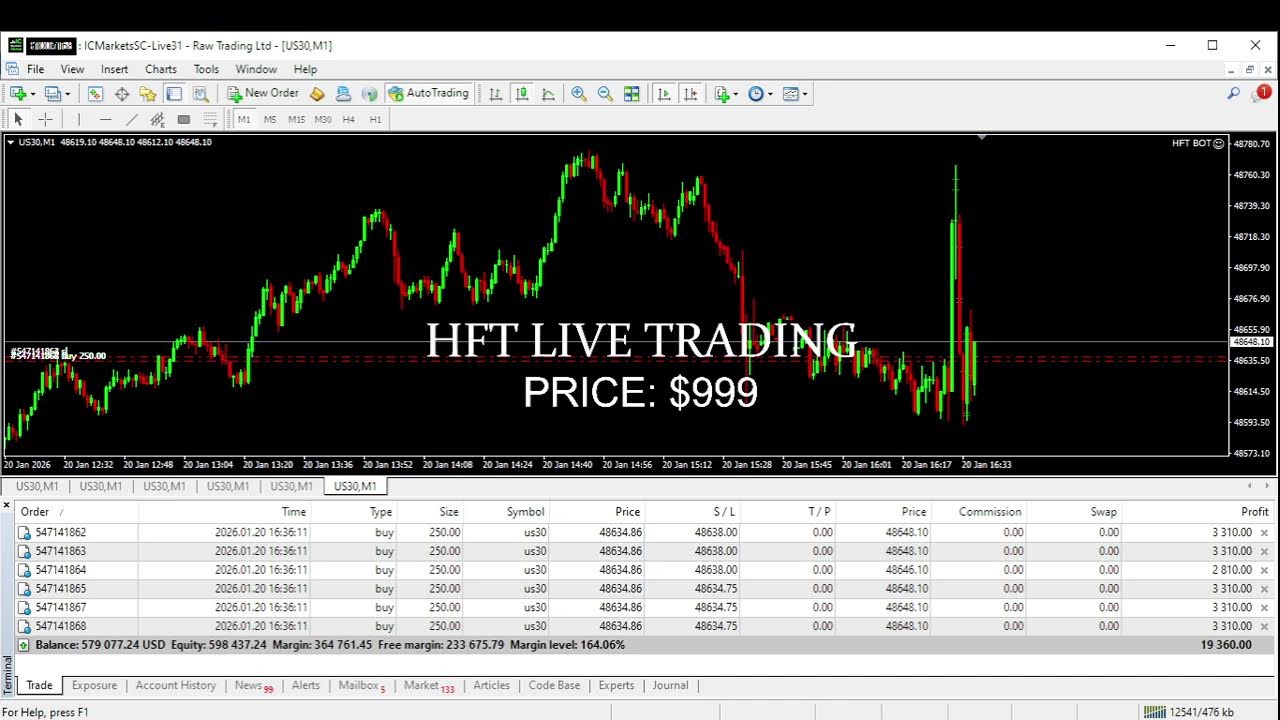This screenshot has height=720, width=1280.
Task: Open the Strategy Tester icon
Action: pos(200,93)
